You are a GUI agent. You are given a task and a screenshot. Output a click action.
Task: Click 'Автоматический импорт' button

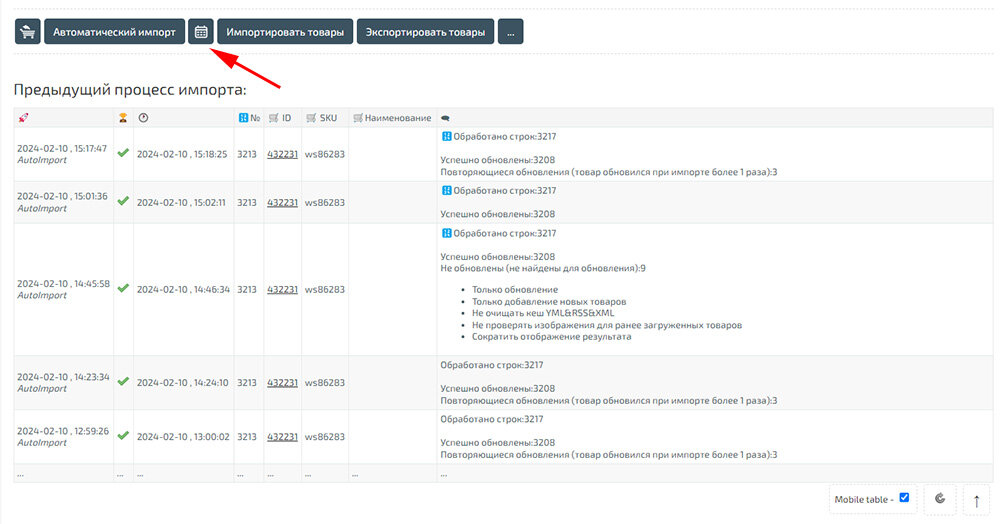[x=114, y=32]
